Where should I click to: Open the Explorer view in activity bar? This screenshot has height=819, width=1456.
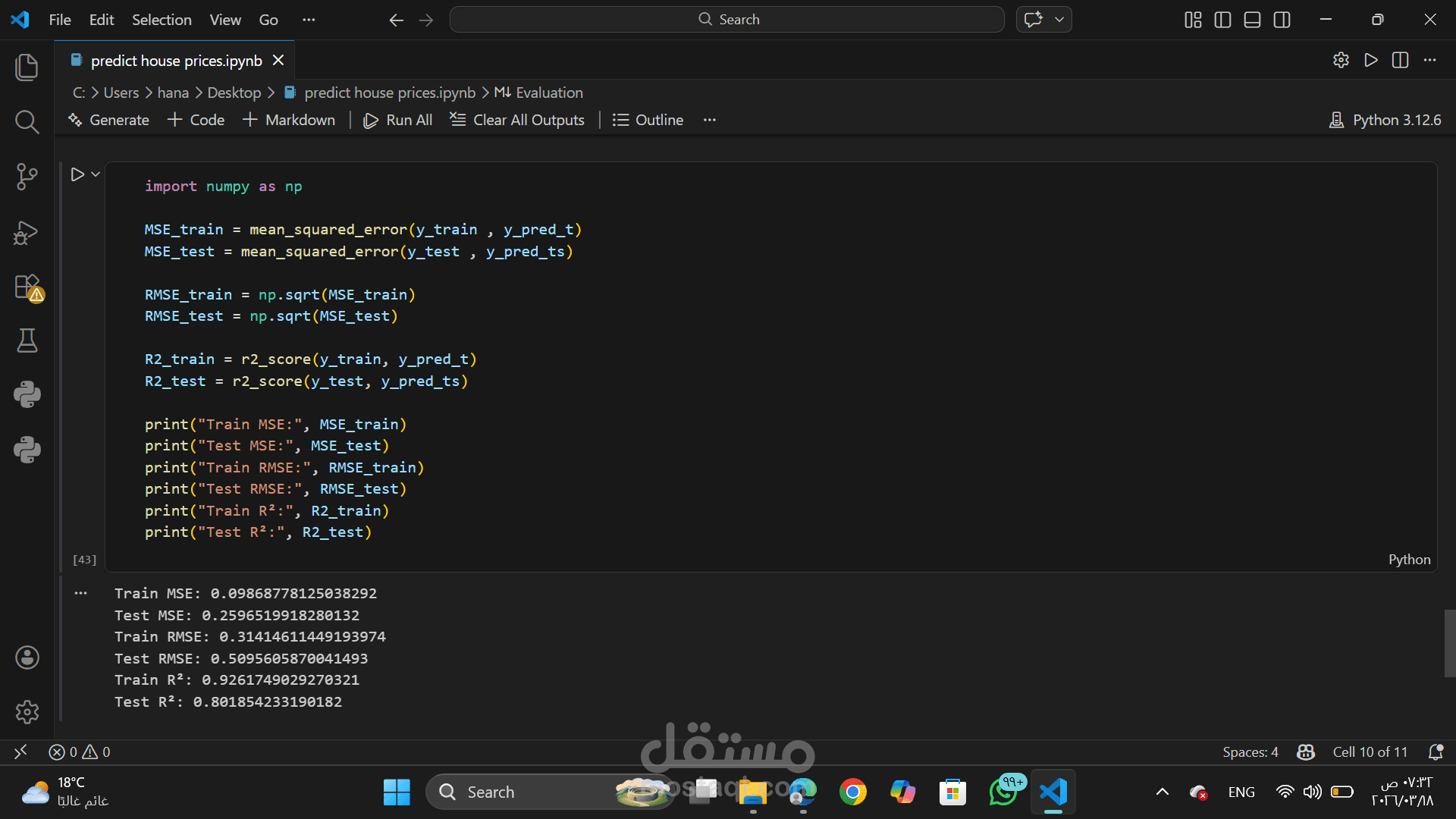[x=27, y=67]
